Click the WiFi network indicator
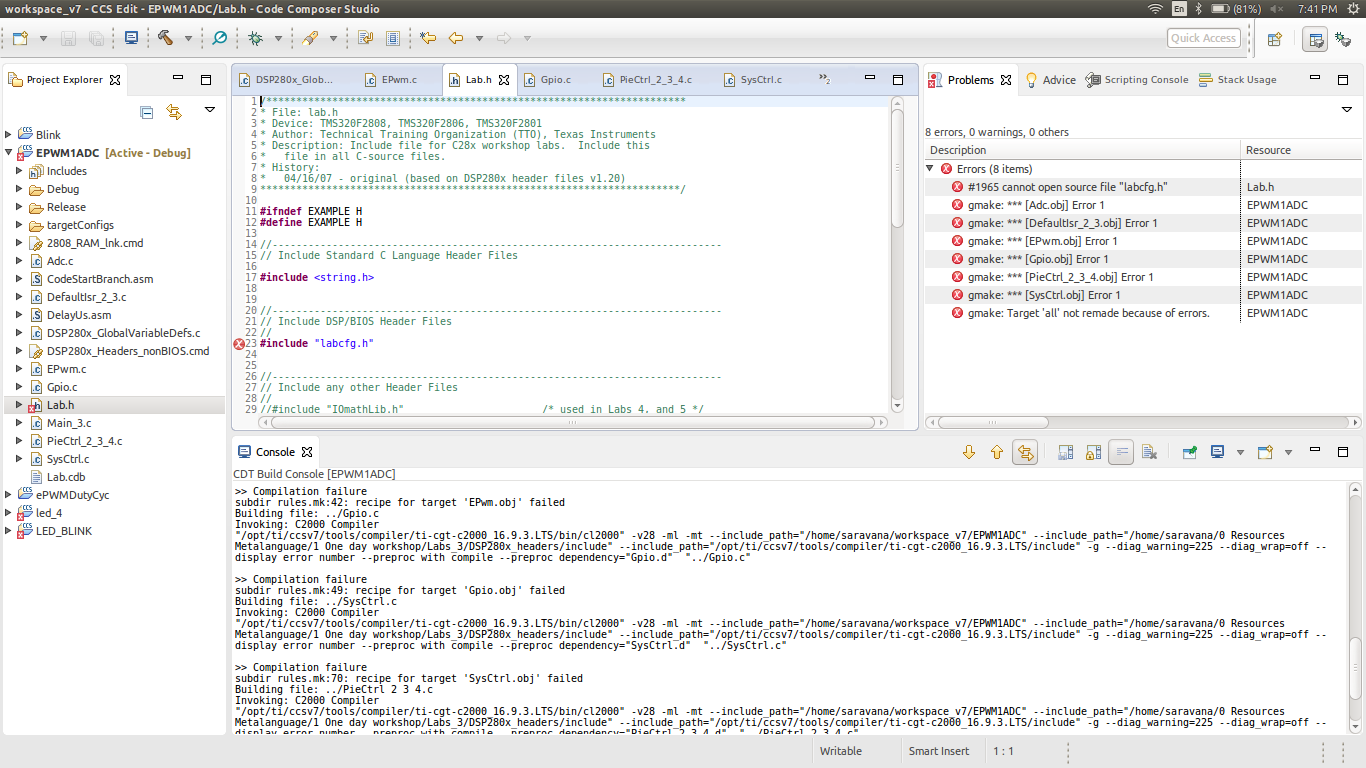Screen dimensions: 1366x768 pyautogui.click(x=1156, y=9)
